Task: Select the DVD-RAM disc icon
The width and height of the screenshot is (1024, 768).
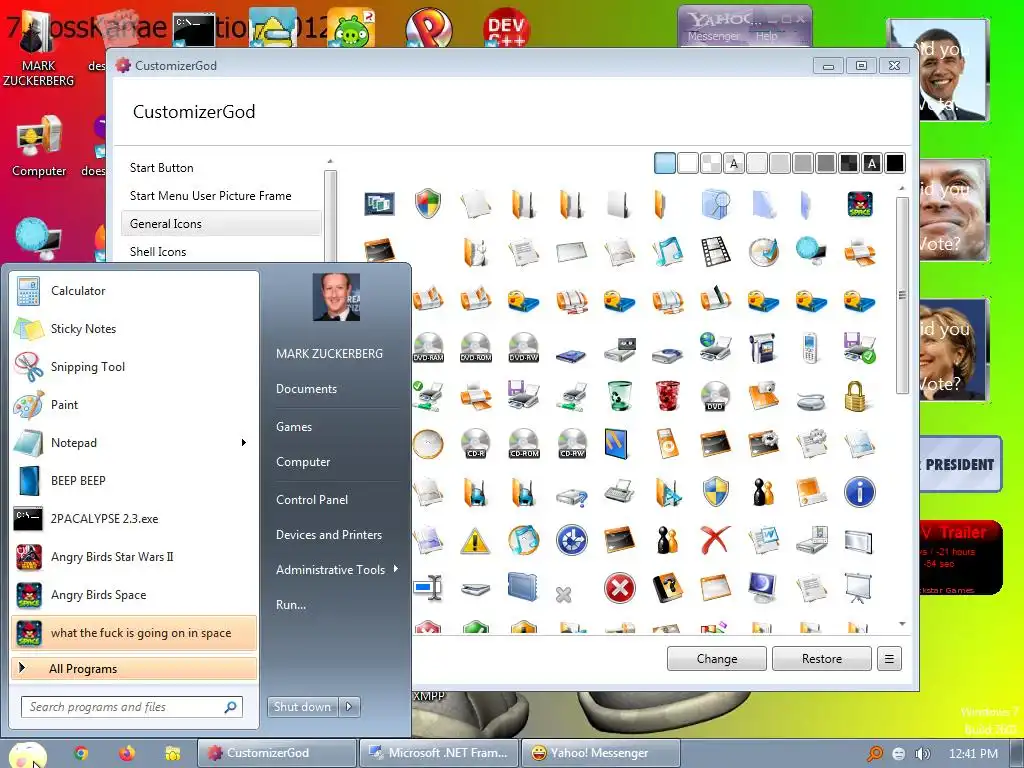Action: [x=428, y=347]
